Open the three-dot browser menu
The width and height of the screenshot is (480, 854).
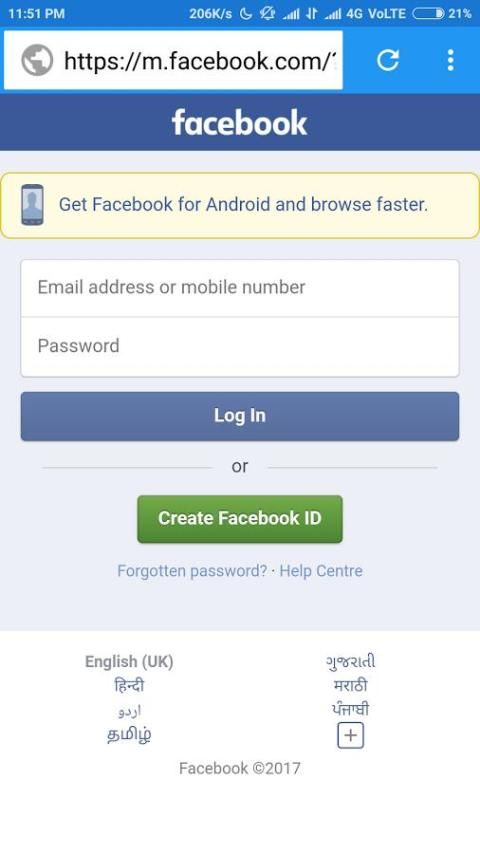[450, 60]
